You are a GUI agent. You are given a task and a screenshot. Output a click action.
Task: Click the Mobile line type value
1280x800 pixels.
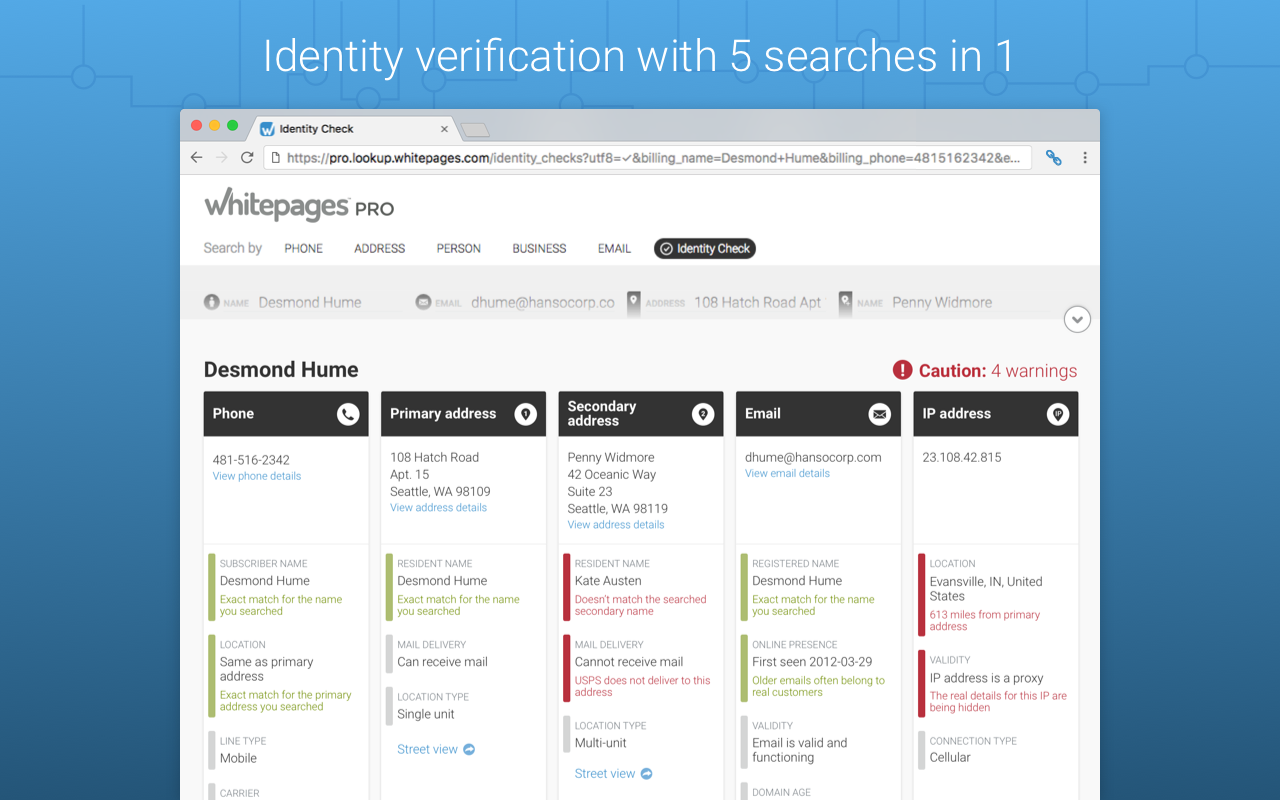[x=238, y=758]
